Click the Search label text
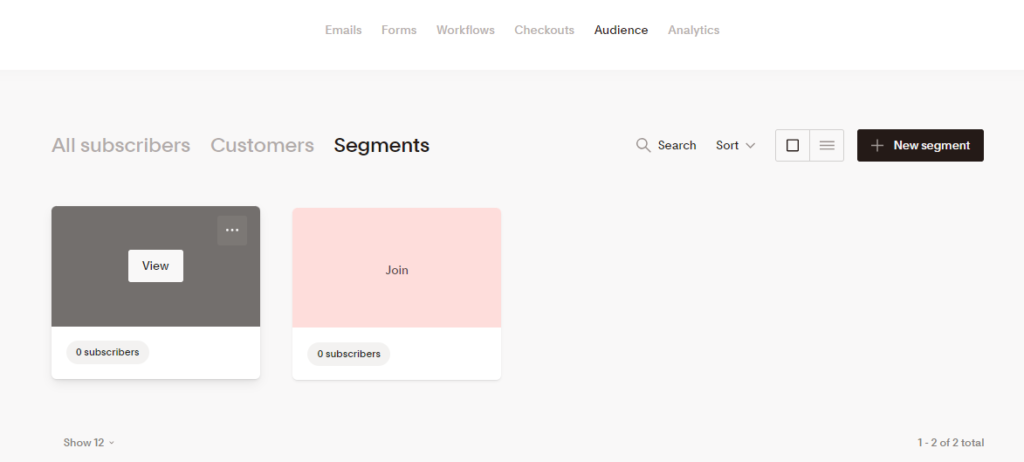Screen dimensions: 1024x462 [677, 145]
